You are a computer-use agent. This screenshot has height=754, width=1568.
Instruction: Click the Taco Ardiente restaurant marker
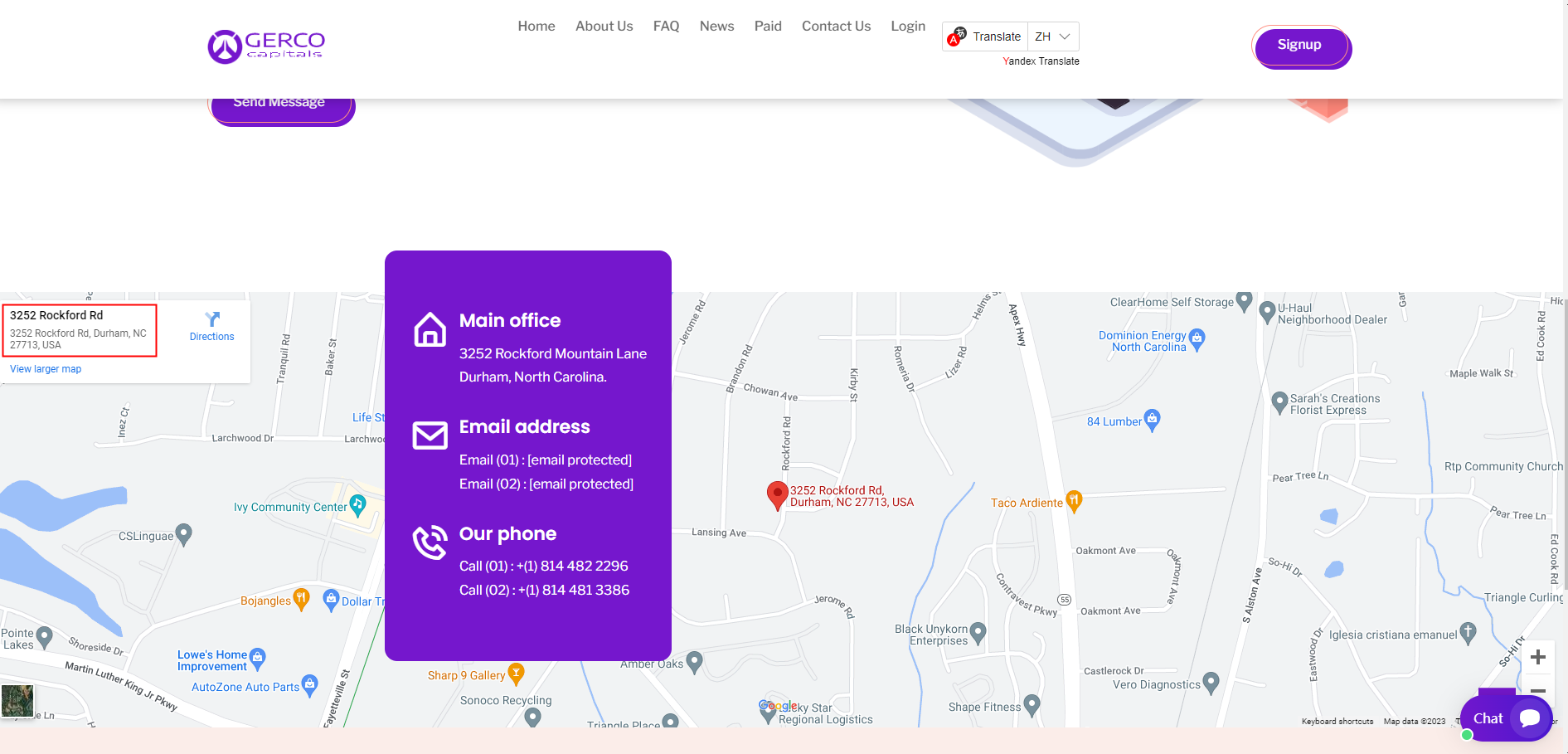tap(1074, 500)
